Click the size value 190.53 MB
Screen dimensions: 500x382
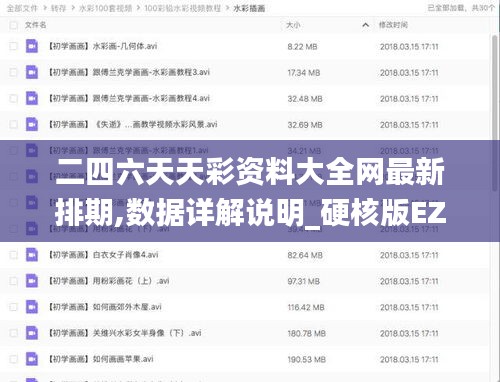click(306, 359)
